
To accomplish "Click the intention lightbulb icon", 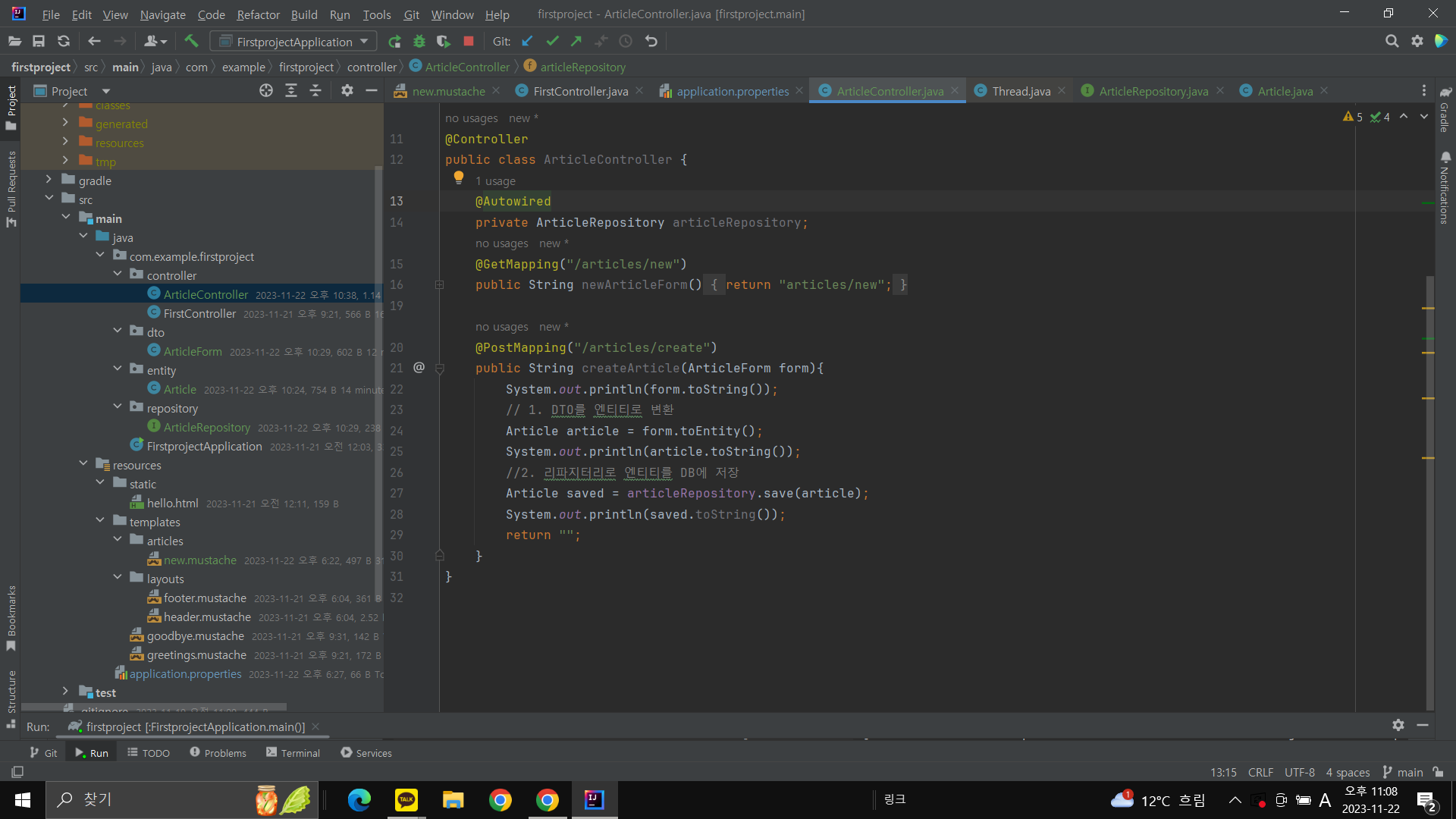I will (459, 178).
